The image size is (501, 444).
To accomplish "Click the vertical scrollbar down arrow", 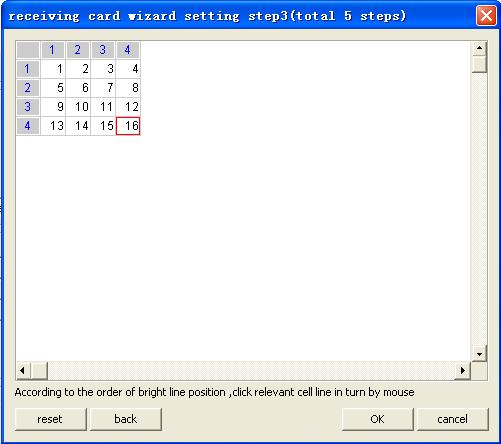I will (479, 354).
